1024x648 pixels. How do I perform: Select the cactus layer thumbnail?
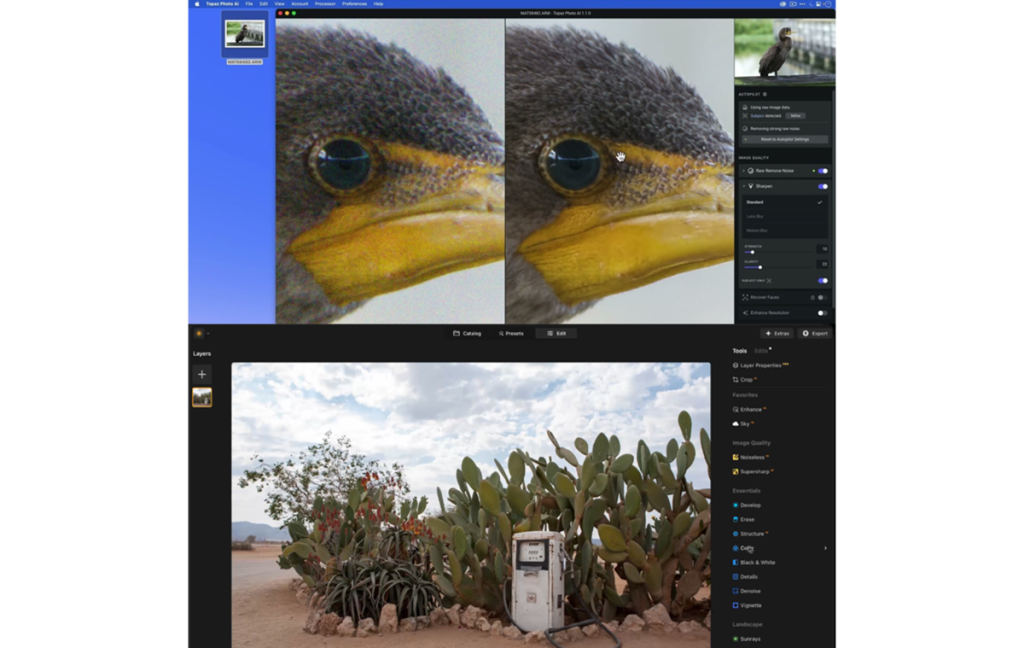(x=202, y=397)
